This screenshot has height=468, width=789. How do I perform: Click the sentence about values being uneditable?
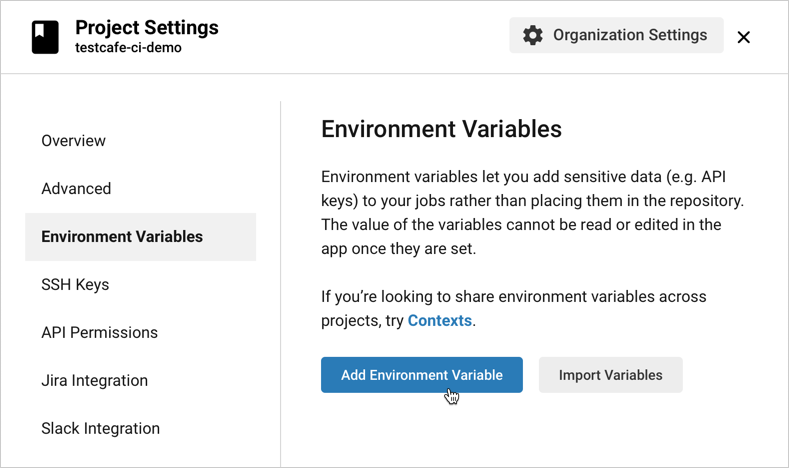520,236
